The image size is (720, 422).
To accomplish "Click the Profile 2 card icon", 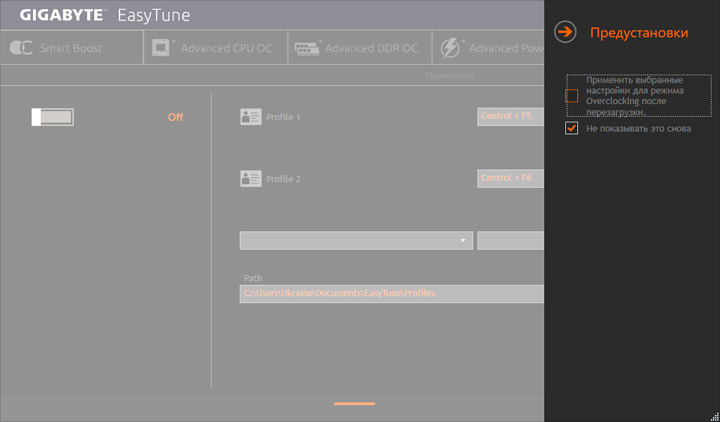I will 251,179.
